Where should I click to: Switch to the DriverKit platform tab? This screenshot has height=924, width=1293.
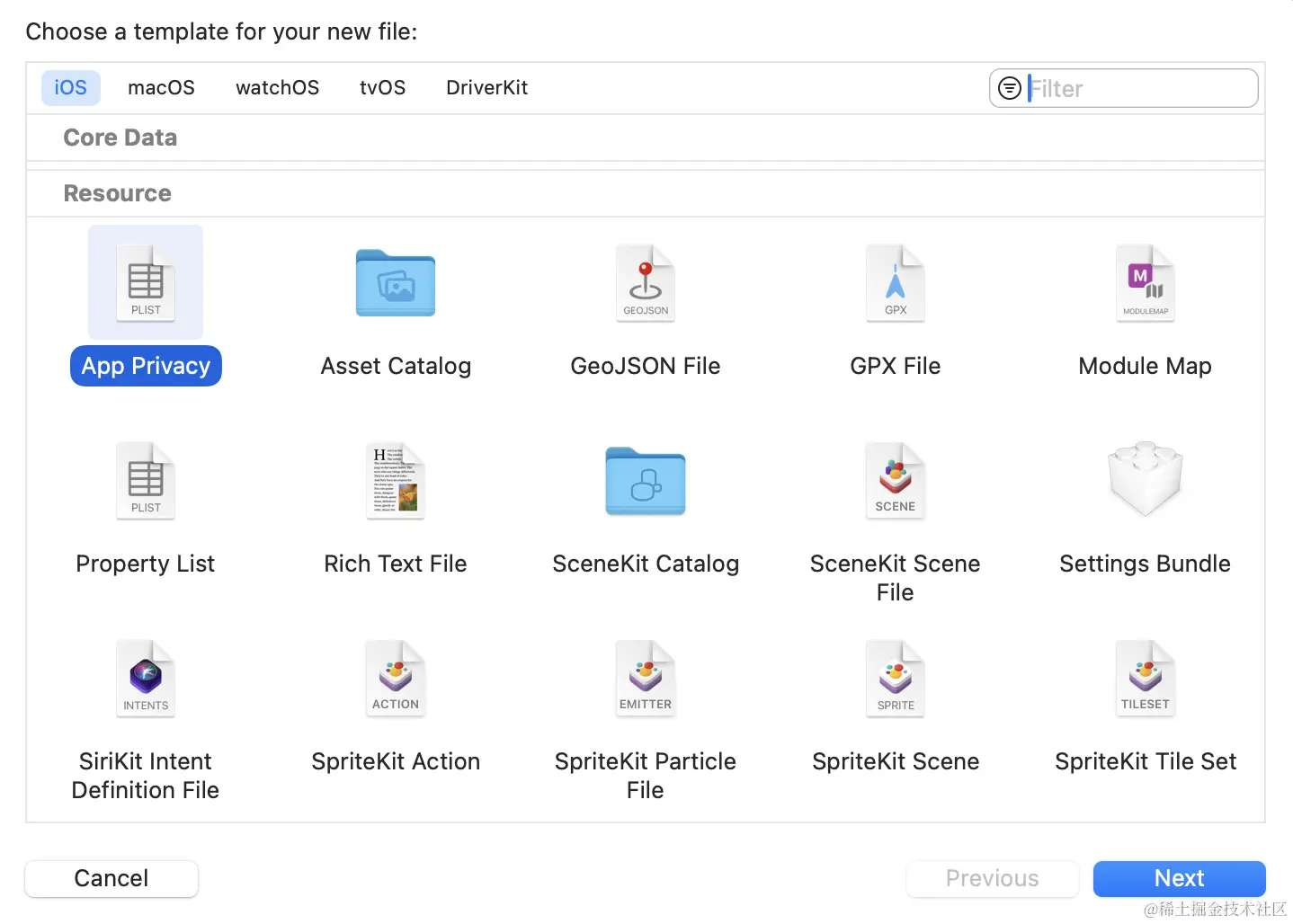[487, 87]
